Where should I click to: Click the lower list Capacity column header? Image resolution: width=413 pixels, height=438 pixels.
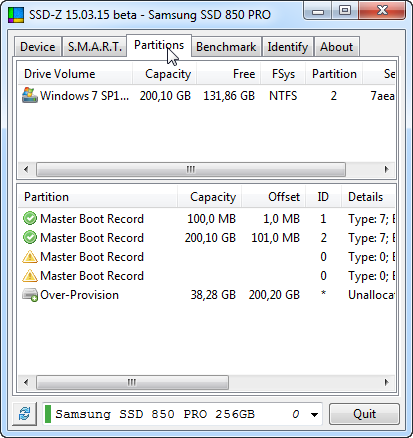209,197
